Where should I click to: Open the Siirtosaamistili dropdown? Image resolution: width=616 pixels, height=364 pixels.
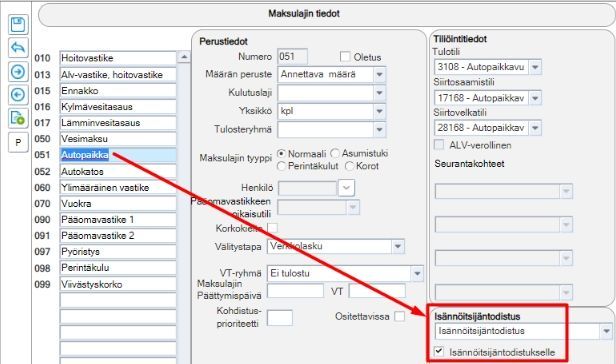pos(535,98)
